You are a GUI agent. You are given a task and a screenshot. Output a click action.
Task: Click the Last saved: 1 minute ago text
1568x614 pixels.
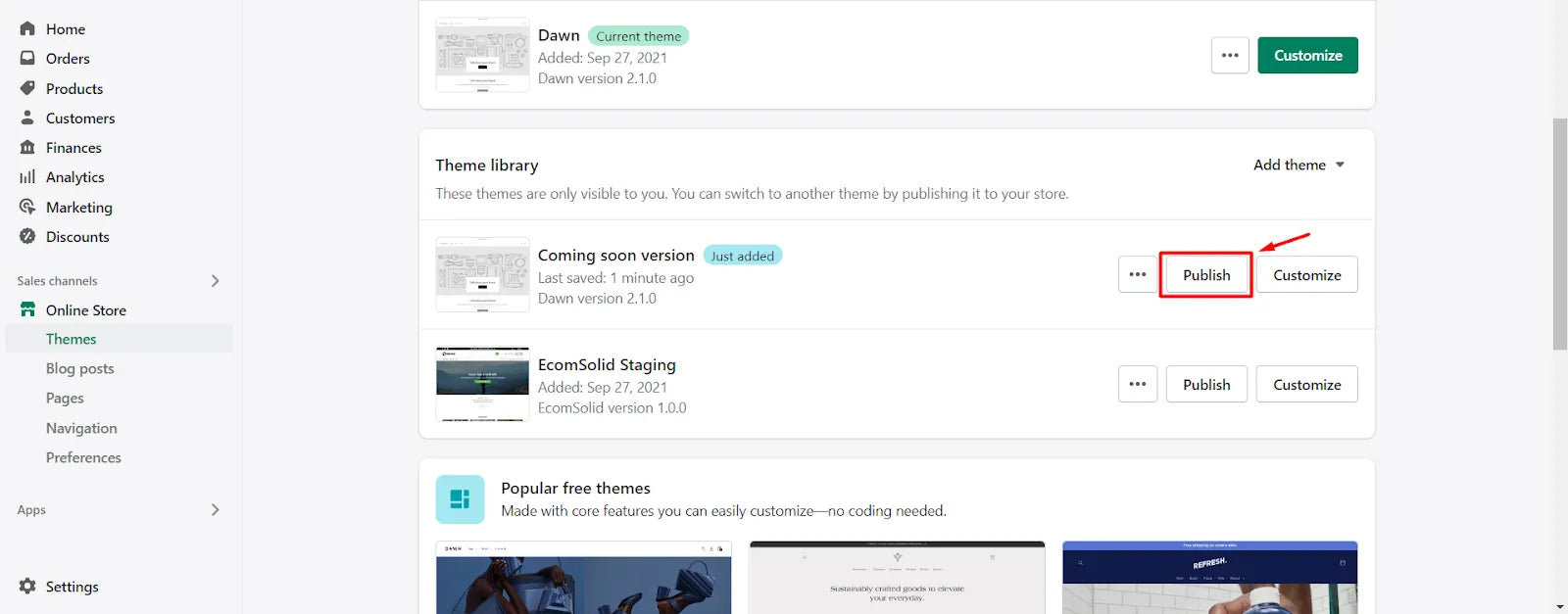615,278
